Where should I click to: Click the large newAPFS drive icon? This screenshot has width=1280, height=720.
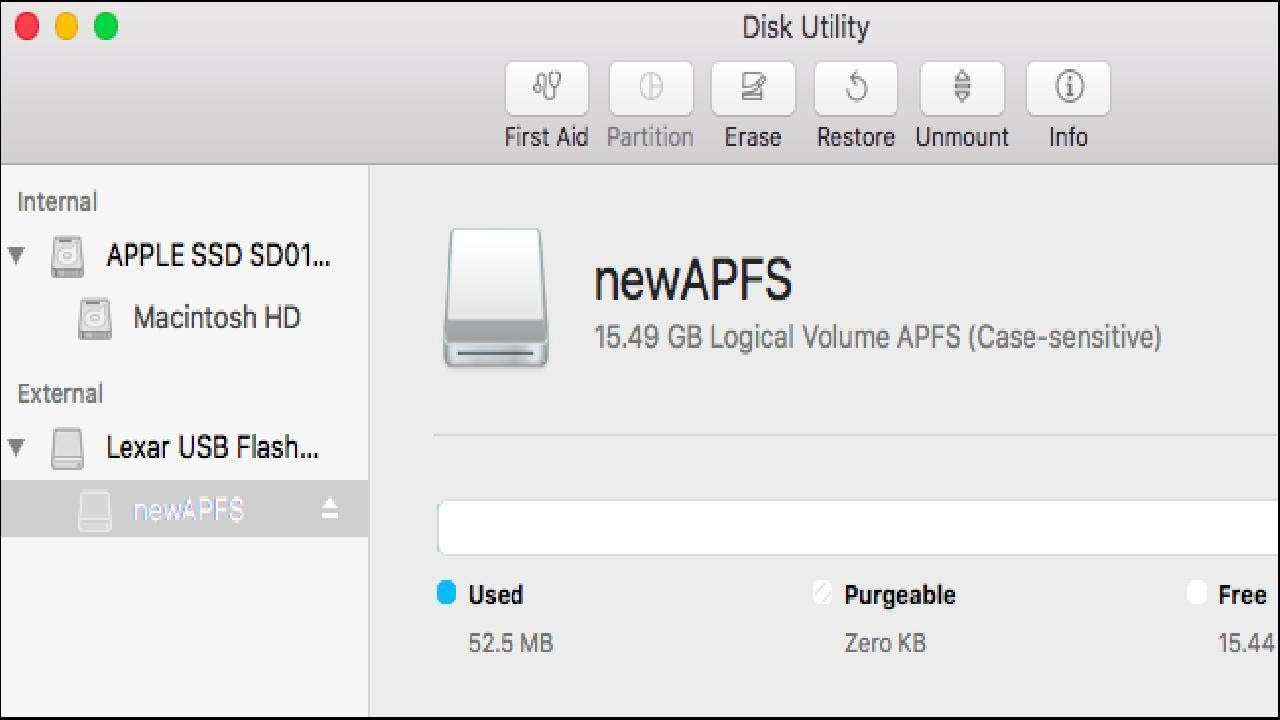pyautogui.click(x=496, y=298)
